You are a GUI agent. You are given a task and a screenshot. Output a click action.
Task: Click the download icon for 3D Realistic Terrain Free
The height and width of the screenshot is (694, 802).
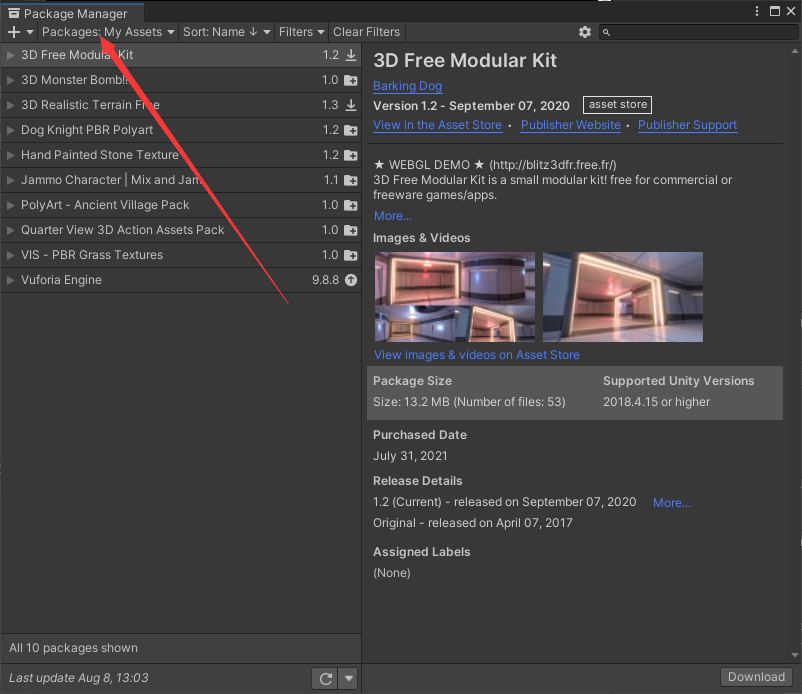pyautogui.click(x=348, y=105)
